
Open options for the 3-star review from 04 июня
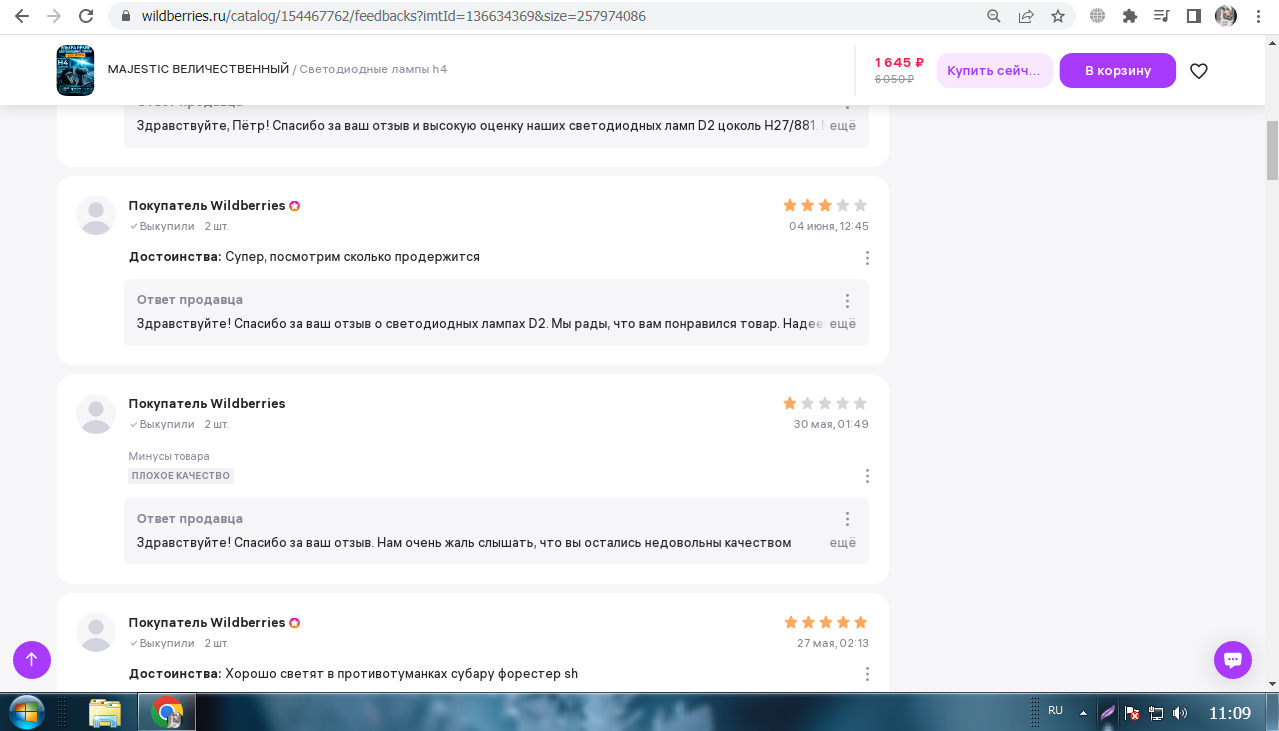coord(867,258)
